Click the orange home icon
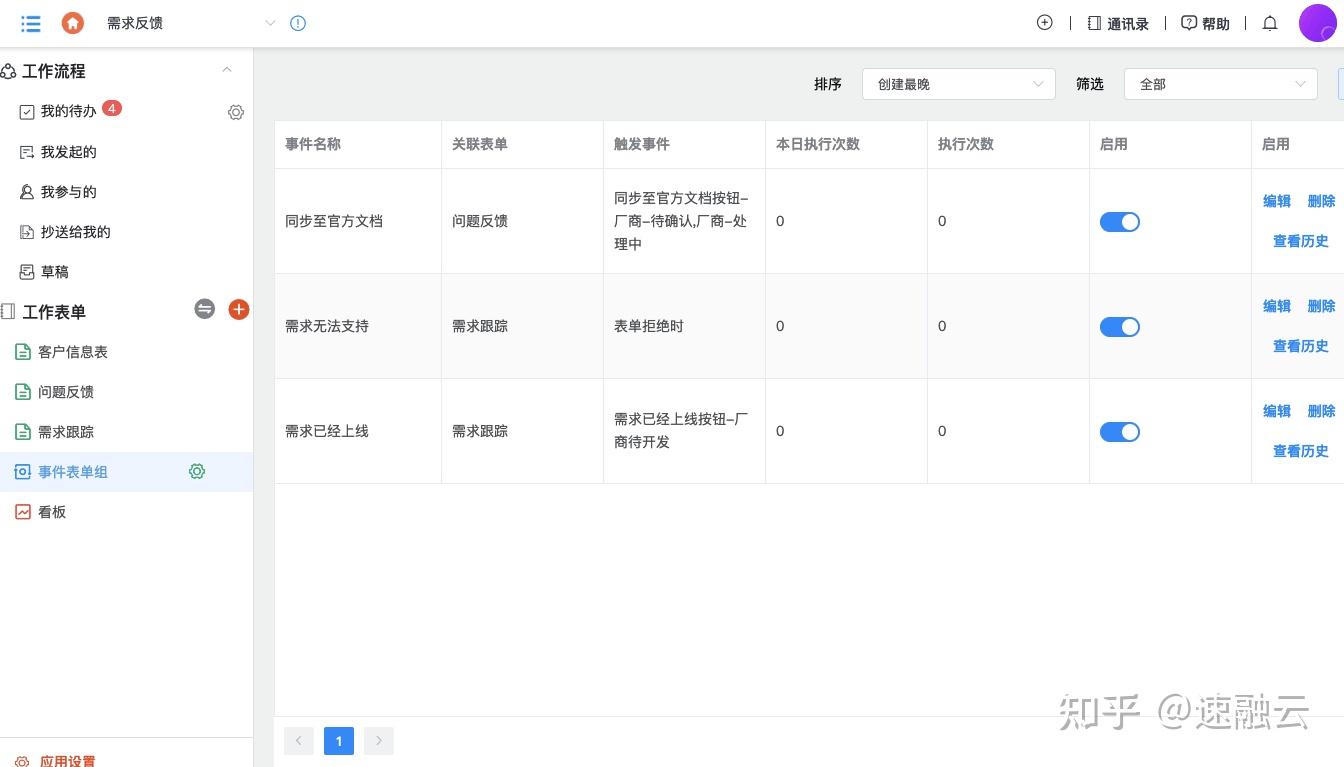The height and width of the screenshot is (767, 1344). point(73,23)
